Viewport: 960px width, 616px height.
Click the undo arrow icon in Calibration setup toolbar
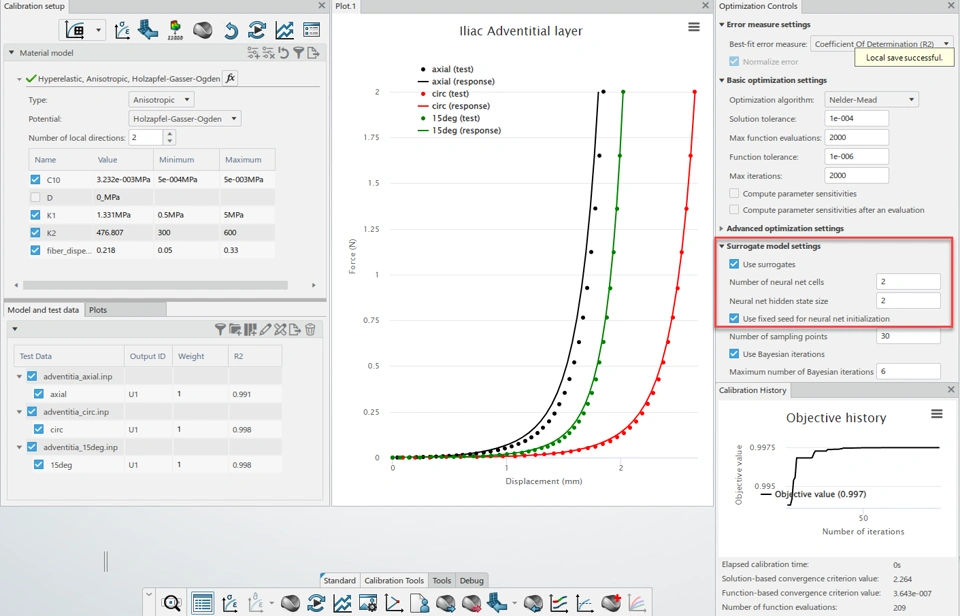click(230, 30)
